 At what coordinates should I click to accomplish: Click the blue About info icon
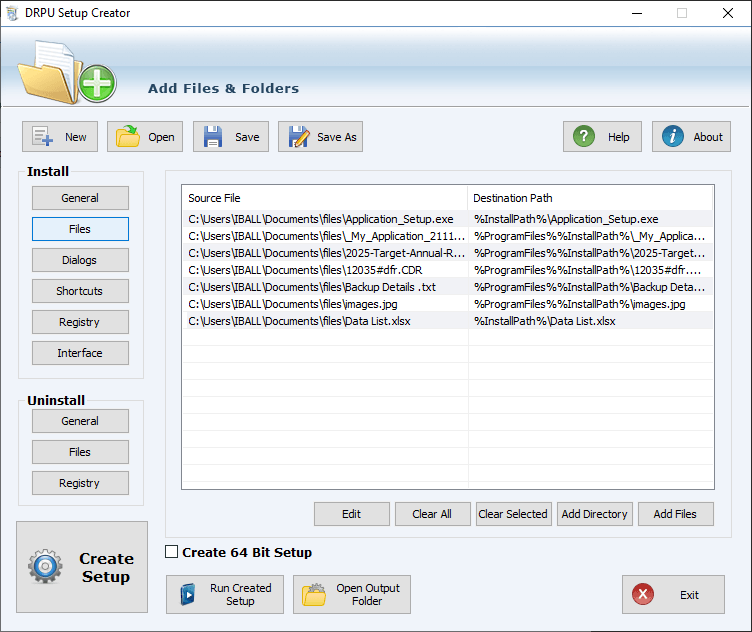click(x=673, y=137)
